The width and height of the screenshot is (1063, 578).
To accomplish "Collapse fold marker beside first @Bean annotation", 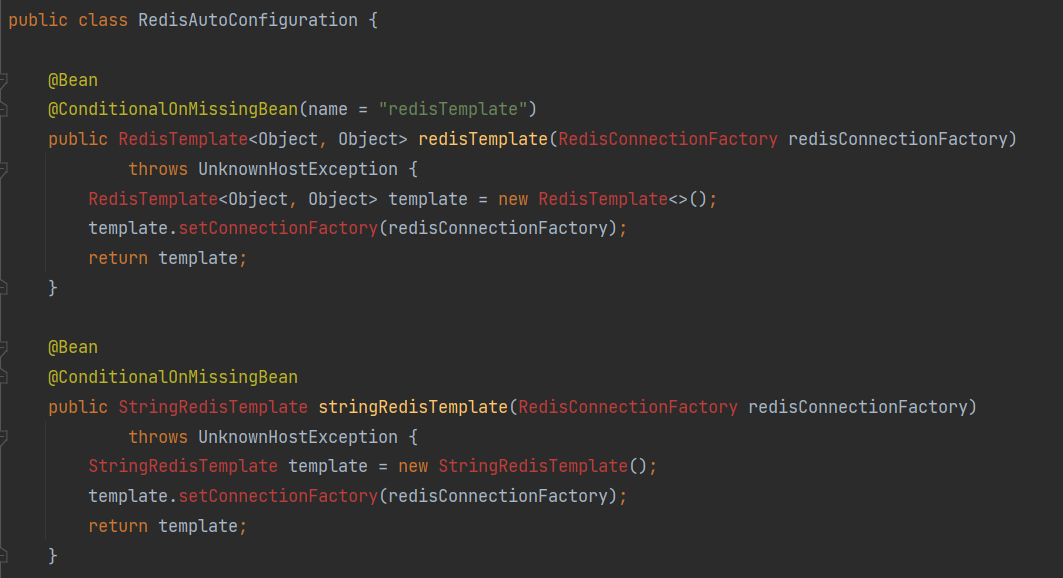I will (3, 81).
